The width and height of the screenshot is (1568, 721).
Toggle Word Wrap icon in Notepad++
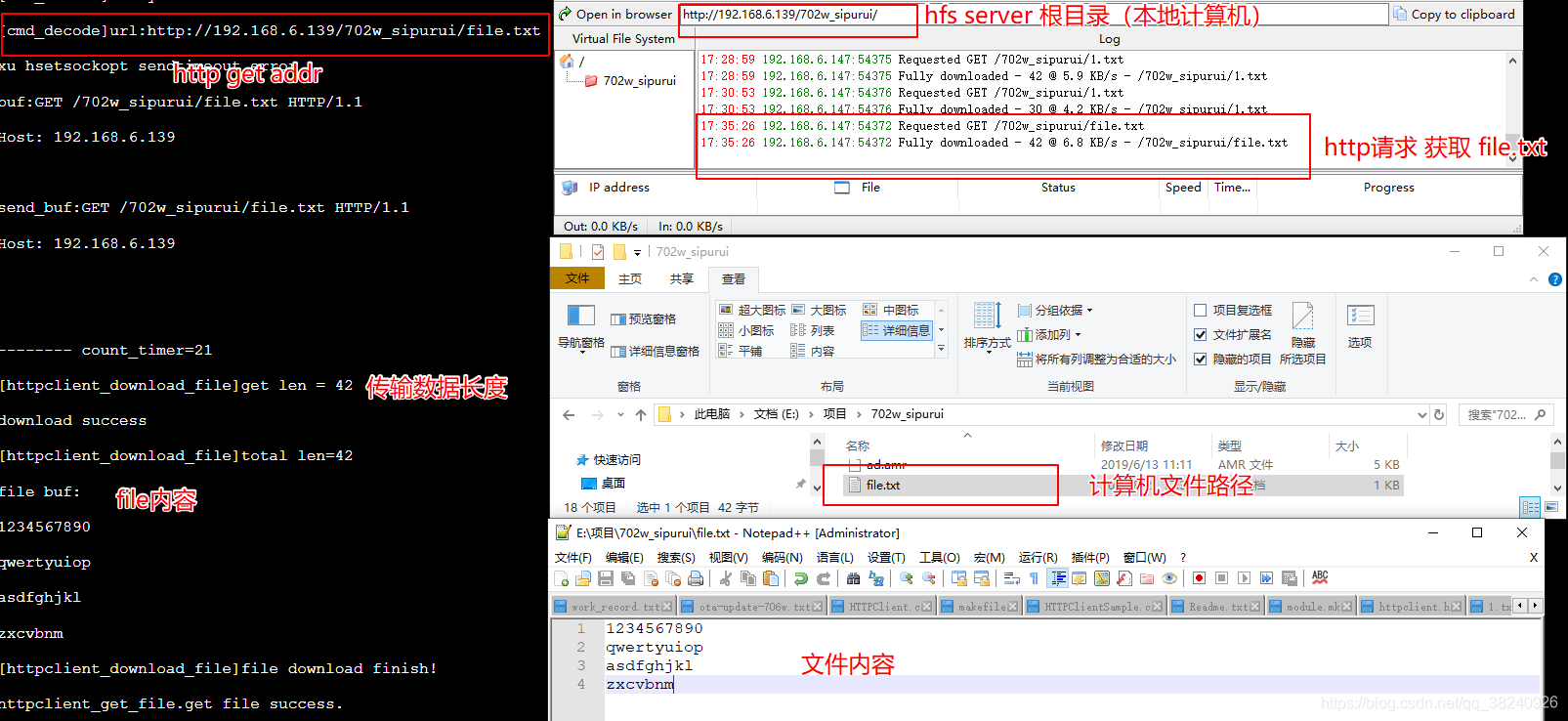(1012, 578)
